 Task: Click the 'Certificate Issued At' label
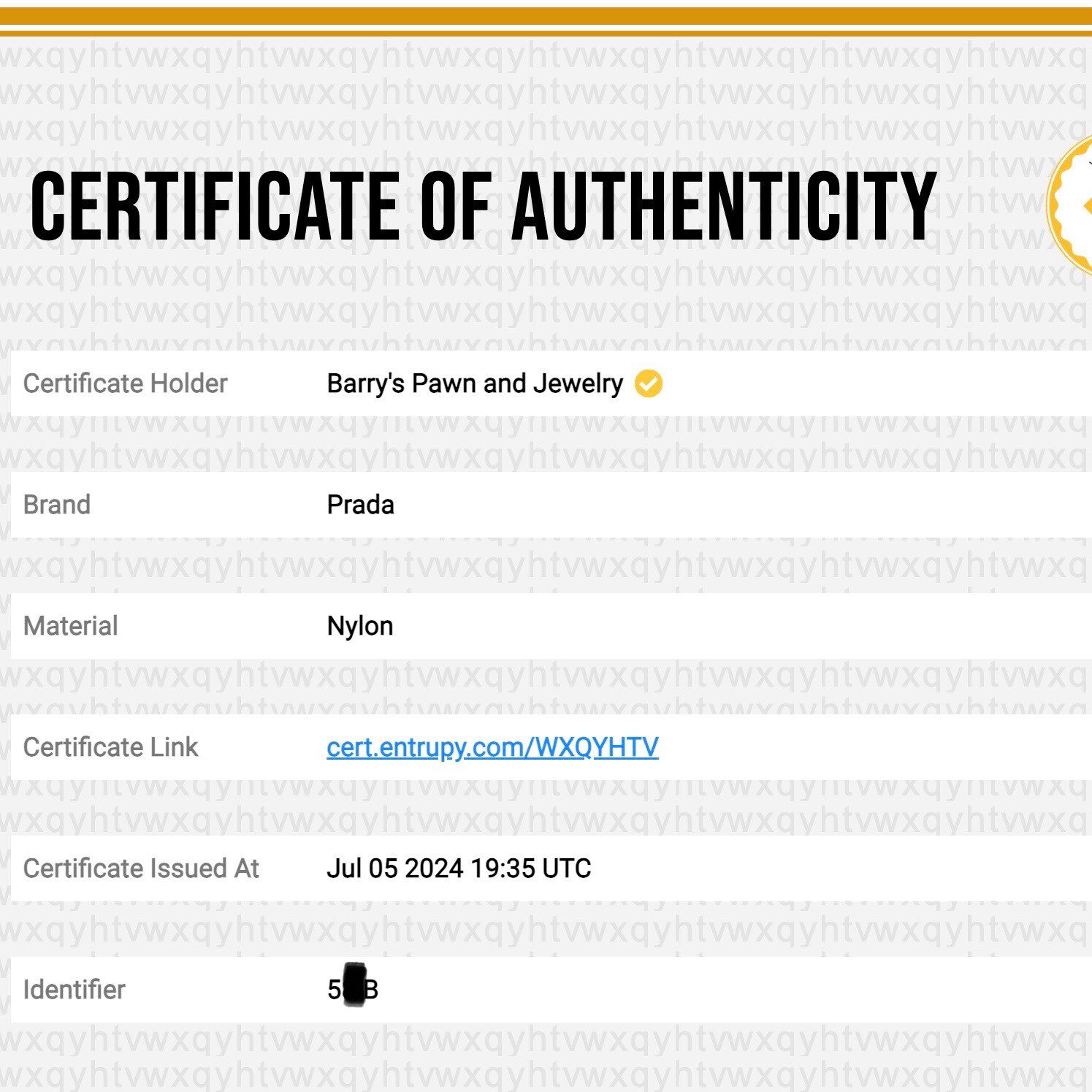tap(141, 868)
